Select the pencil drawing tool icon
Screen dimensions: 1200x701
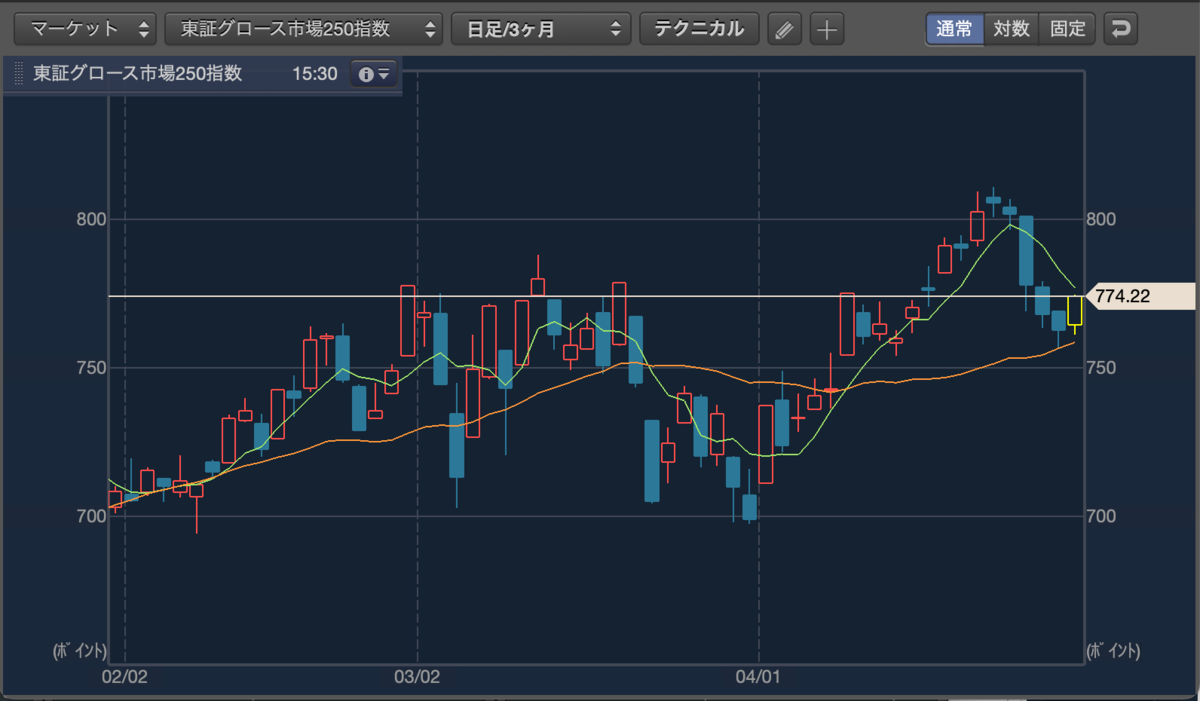click(785, 29)
